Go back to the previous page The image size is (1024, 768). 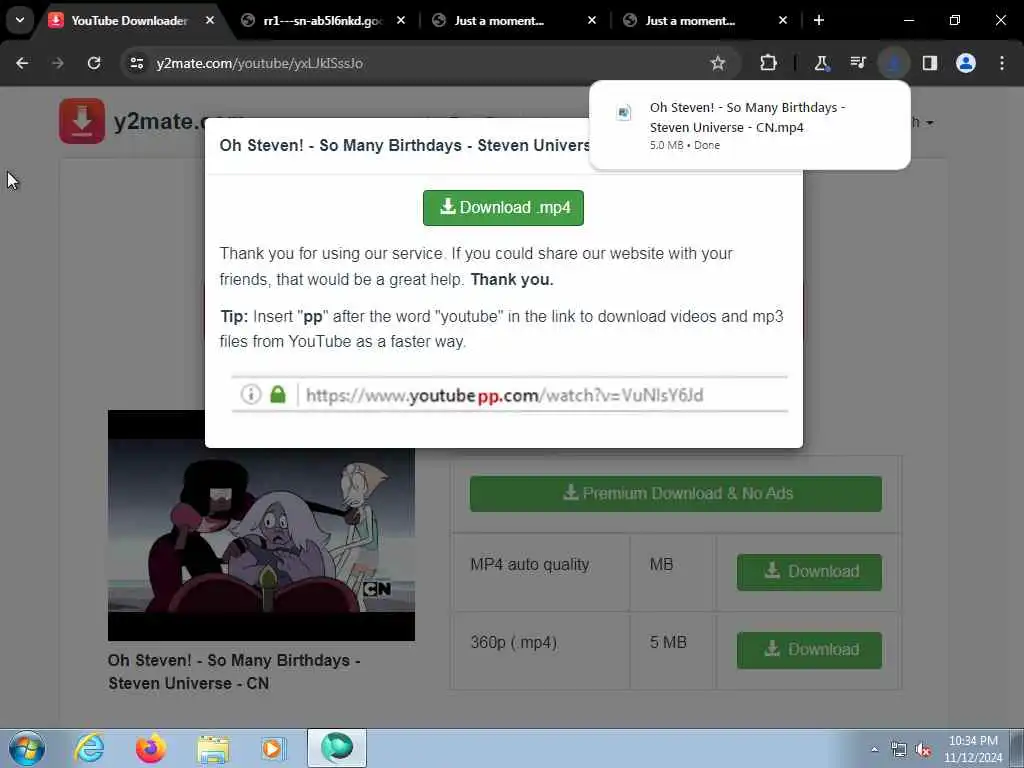22,63
